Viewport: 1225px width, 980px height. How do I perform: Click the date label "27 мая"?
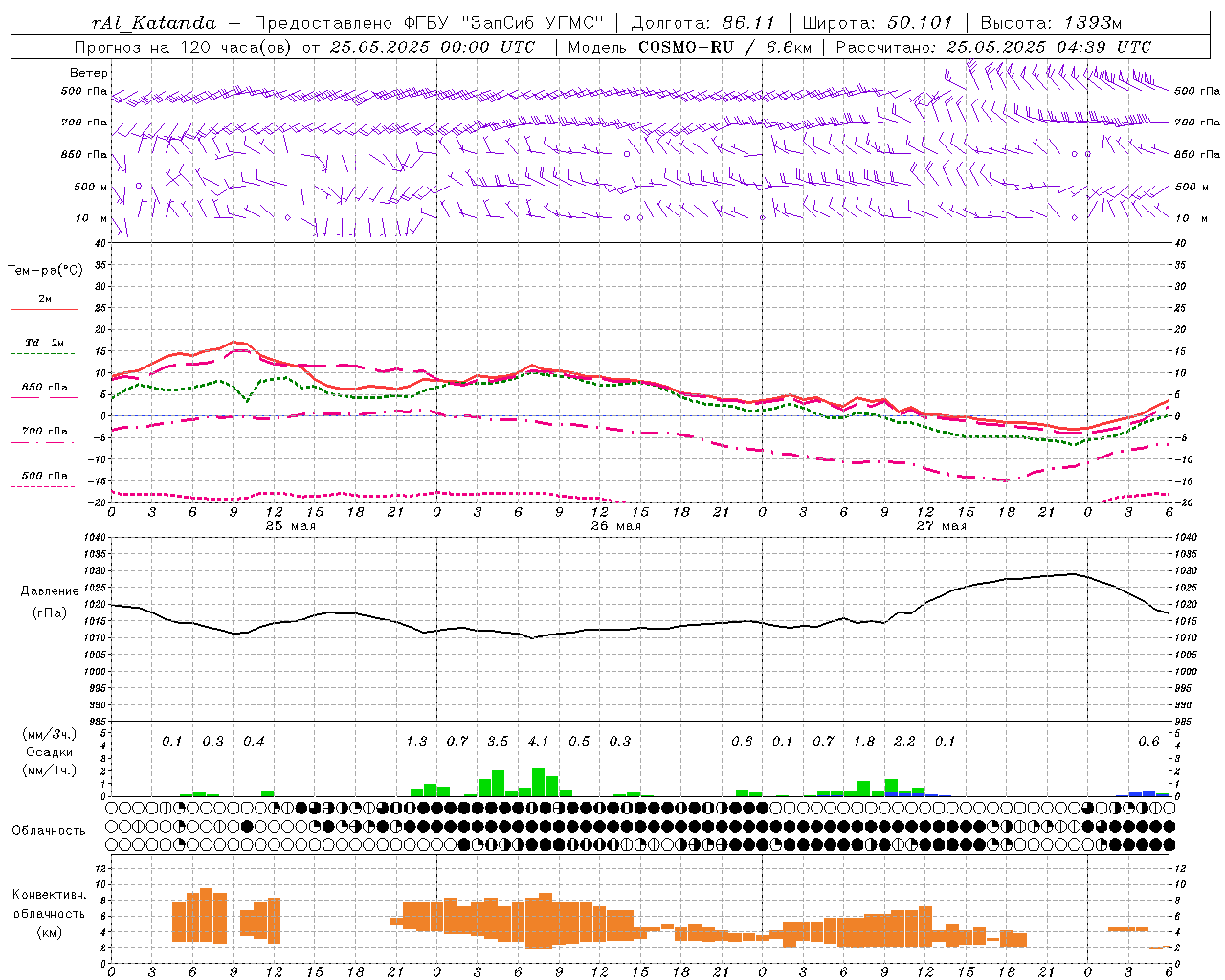click(942, 526)
